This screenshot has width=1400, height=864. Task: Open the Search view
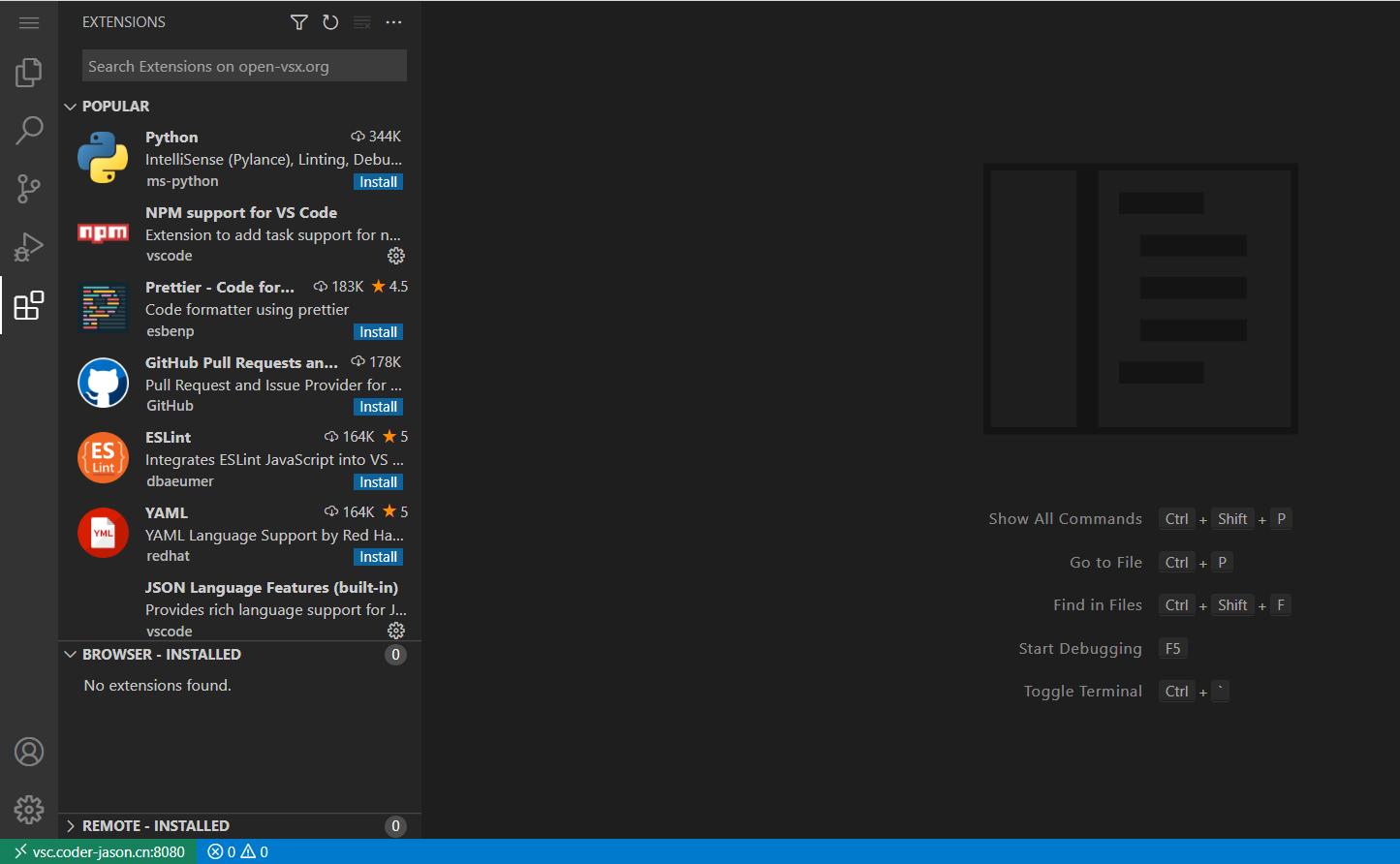click(x=29, y=131)
